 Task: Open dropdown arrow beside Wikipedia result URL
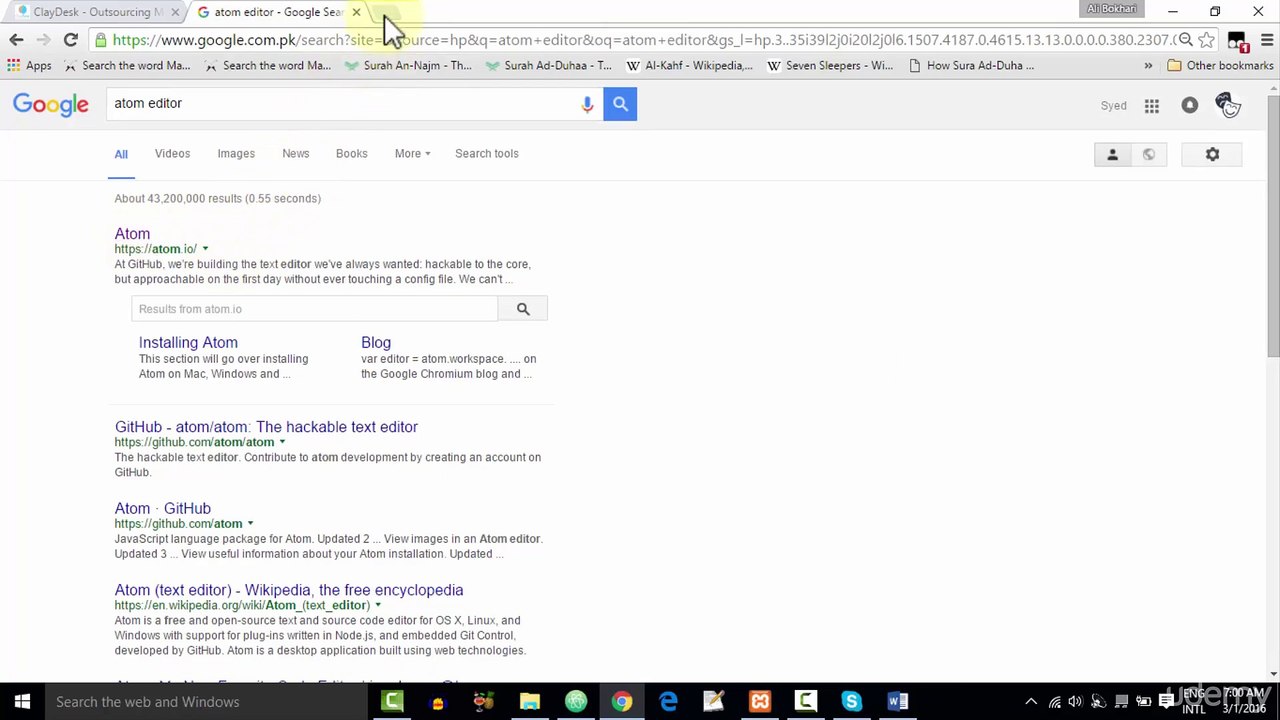377,605
